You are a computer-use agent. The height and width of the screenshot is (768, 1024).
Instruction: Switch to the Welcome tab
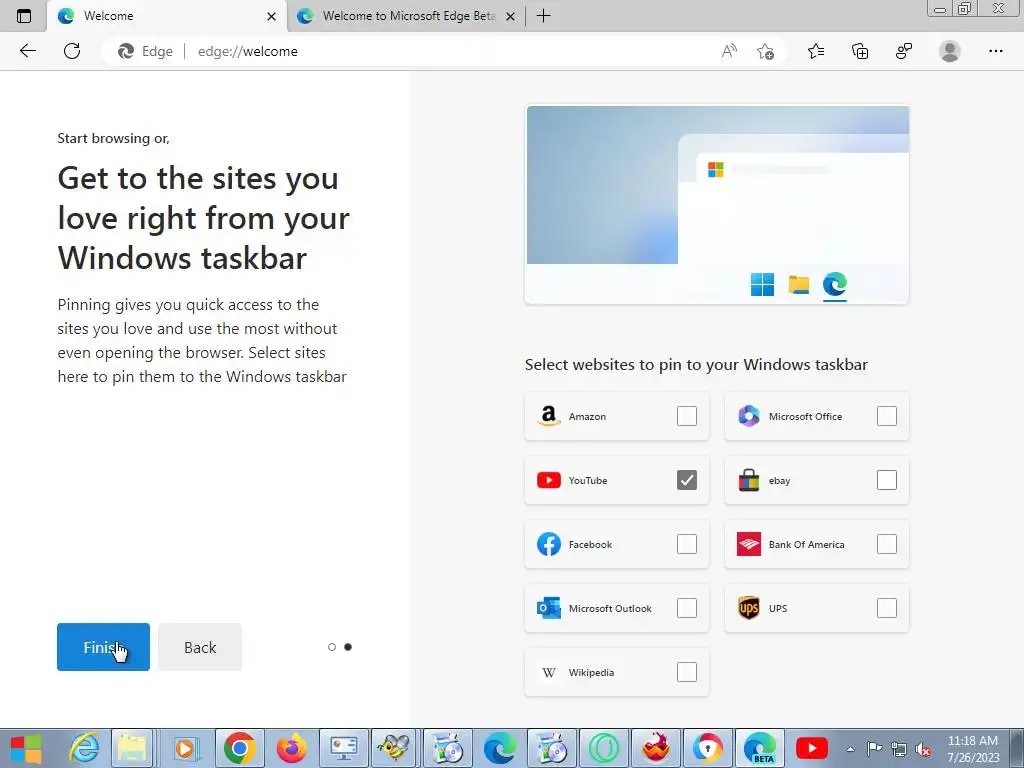click(x=167, y=16)
